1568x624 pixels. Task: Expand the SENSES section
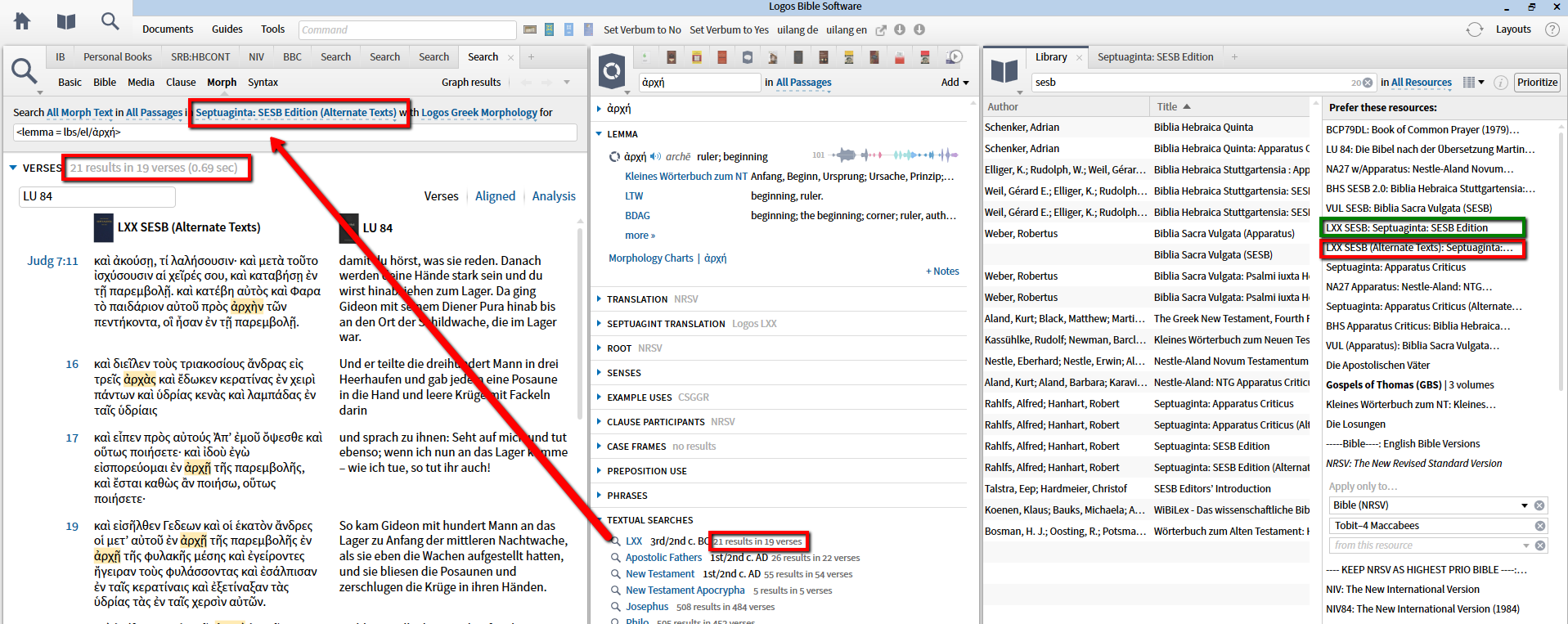pos(600,373)
